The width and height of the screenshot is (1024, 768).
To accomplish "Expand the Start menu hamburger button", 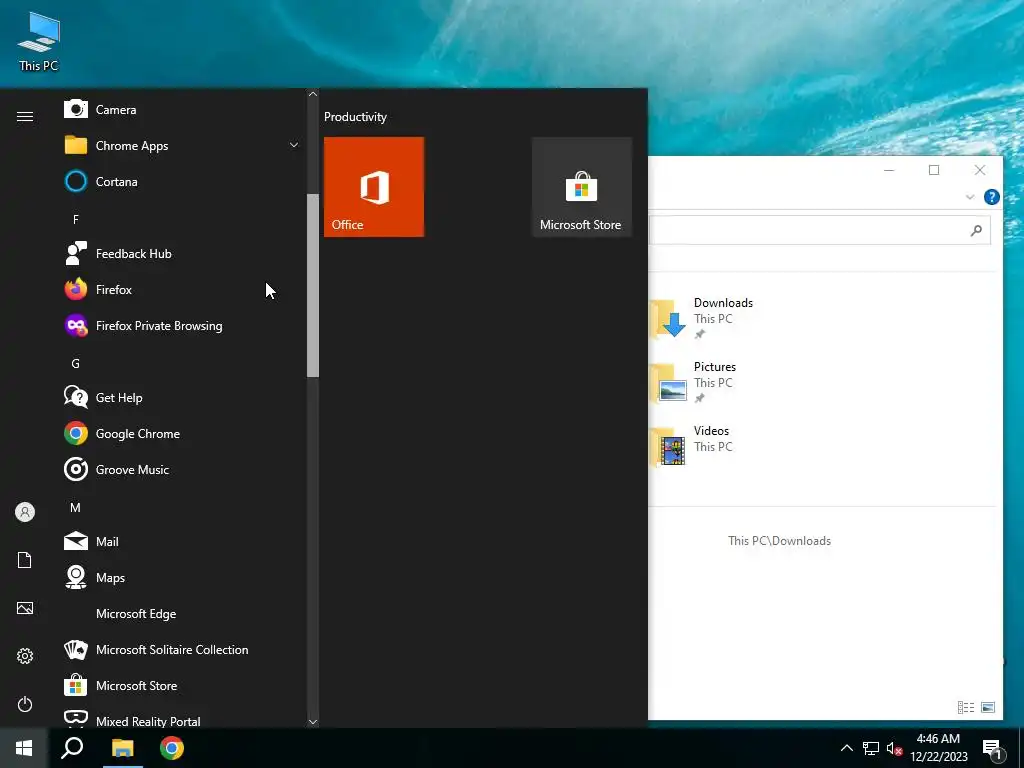I will (25, 116).
